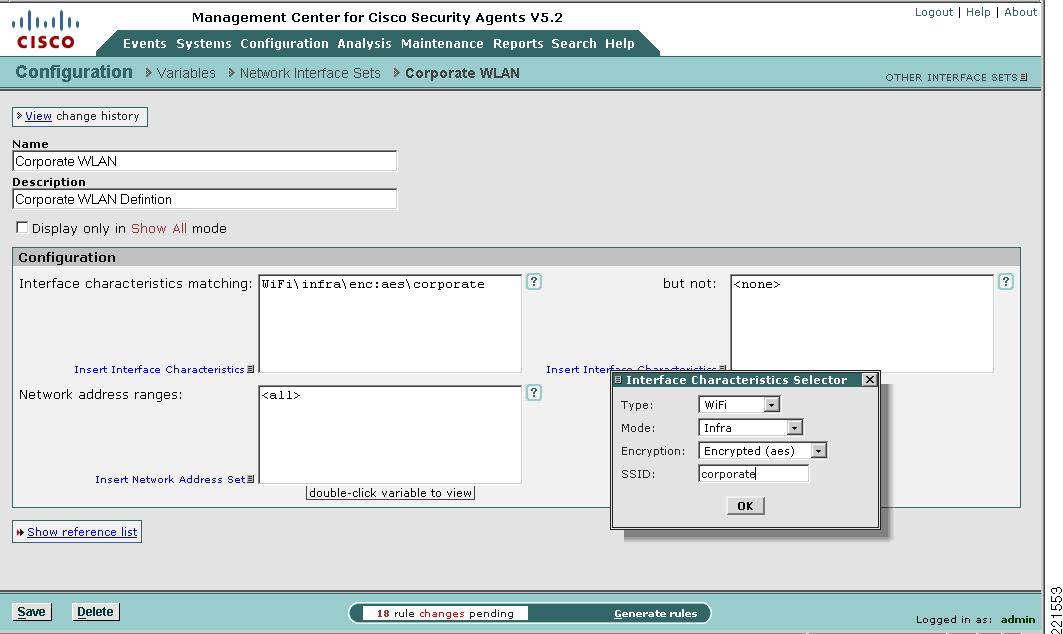Click the Other Interface Sets list icon
This screenshot has height=634, width=1063.
coord(1024,77)
